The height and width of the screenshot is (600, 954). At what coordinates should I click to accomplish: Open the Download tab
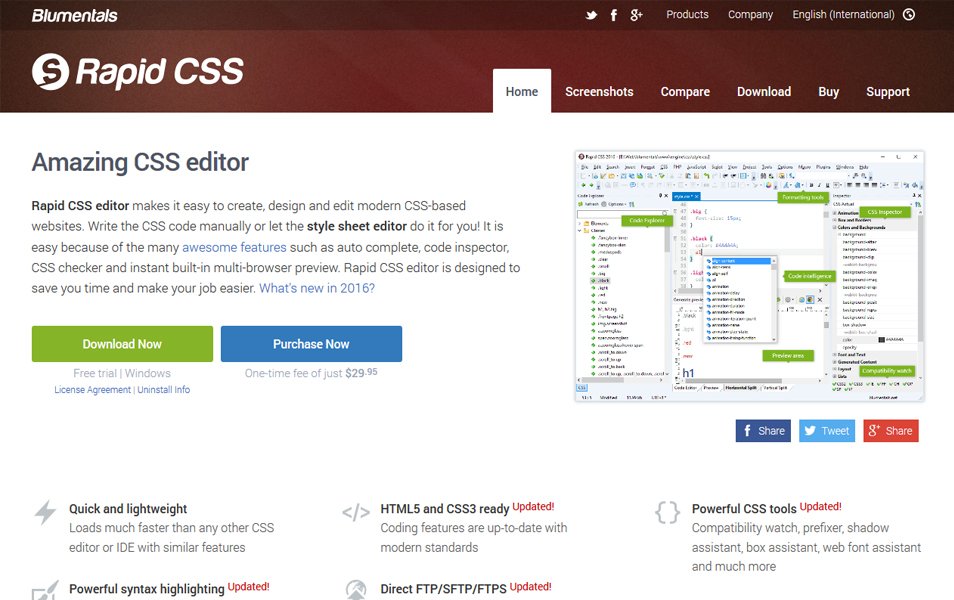click(x=764, y=91)
